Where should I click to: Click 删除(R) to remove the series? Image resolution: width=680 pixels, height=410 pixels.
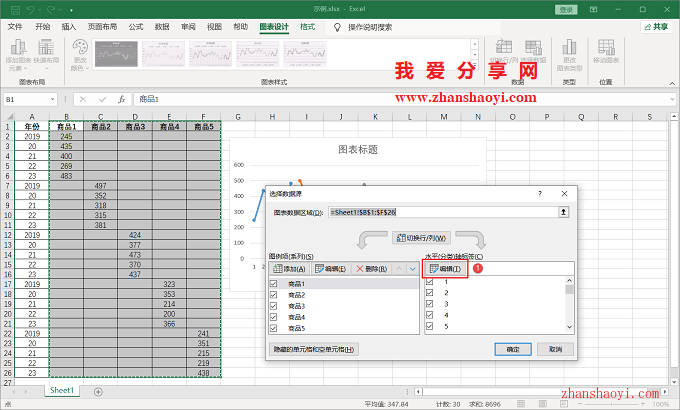click(372, 269)
